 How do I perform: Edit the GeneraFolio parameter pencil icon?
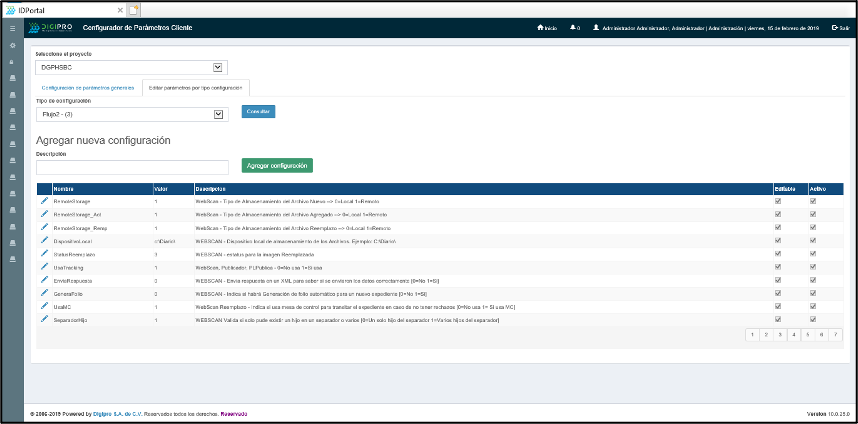pos(44,293)
